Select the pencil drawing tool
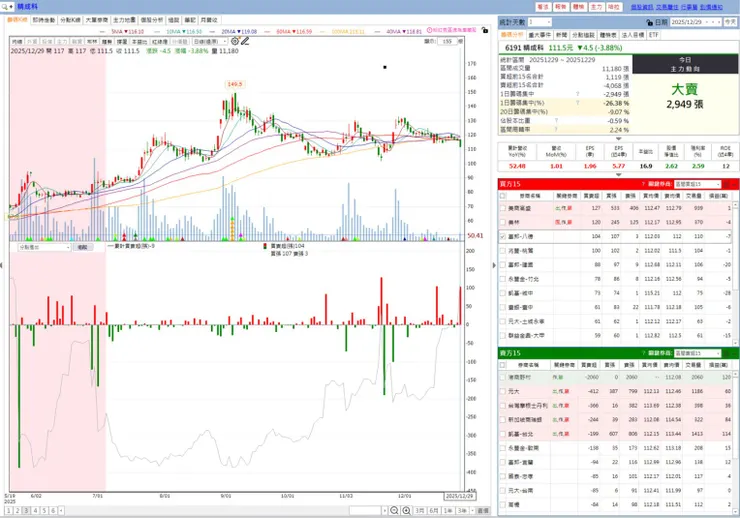Viewport: 740px width, 518px height. point(245,42)
